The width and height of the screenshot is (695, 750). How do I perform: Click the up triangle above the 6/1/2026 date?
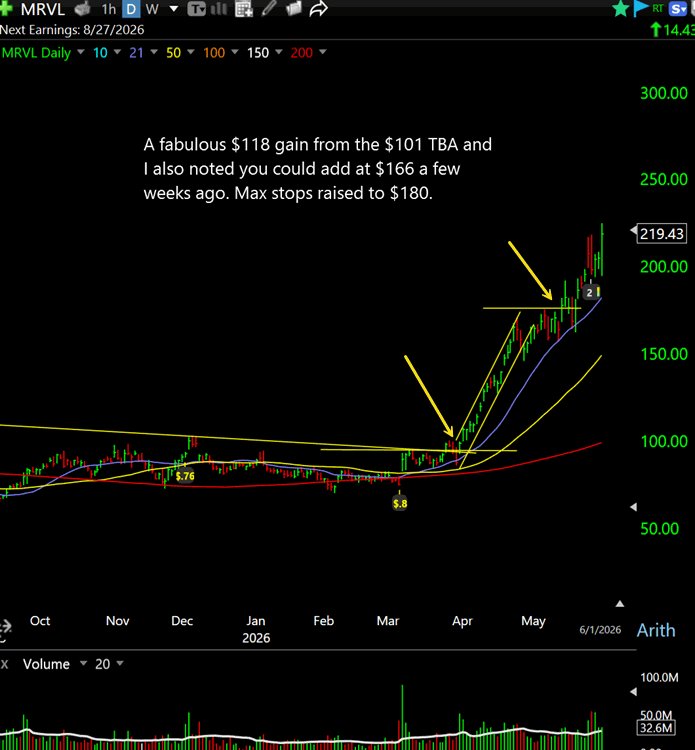(619, 604)
